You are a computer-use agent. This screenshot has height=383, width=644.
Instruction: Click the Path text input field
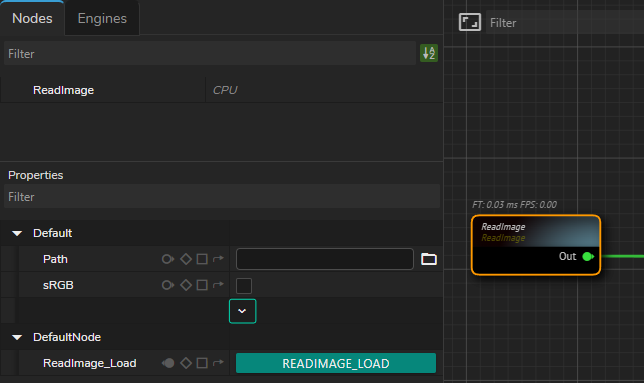click(324, 259)
